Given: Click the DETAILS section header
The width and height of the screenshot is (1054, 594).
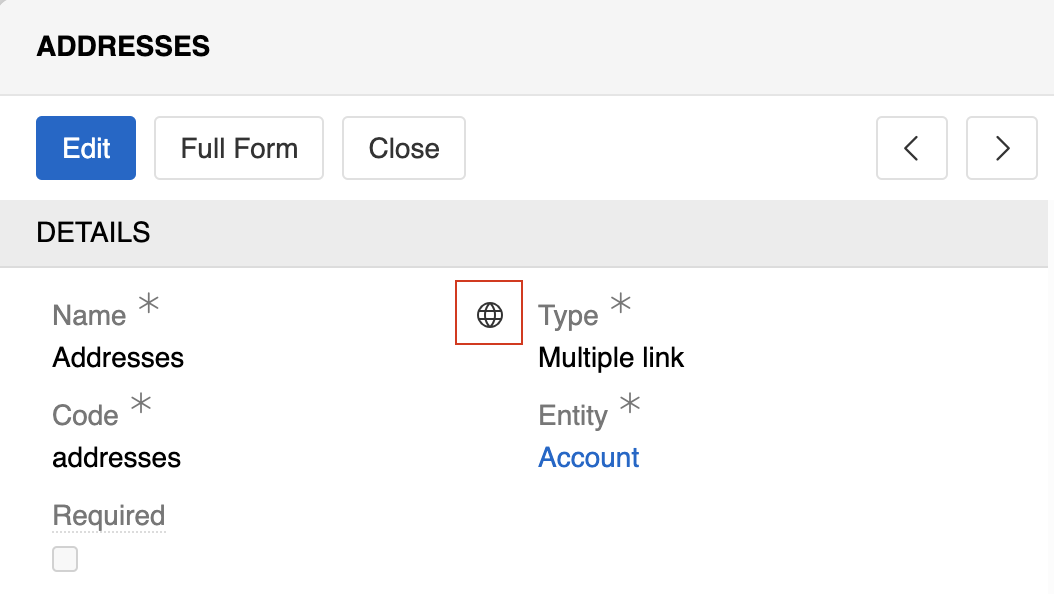Looking at the screenshot, I should (x=93, y=233).
